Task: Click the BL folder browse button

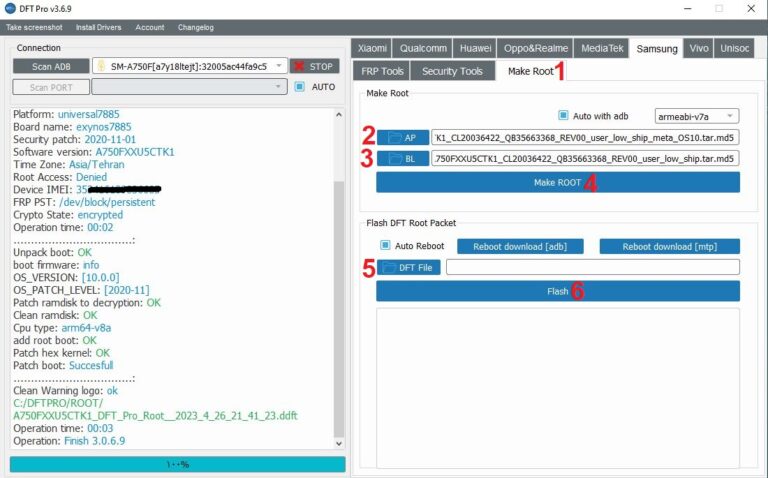Action: (402, 158)
